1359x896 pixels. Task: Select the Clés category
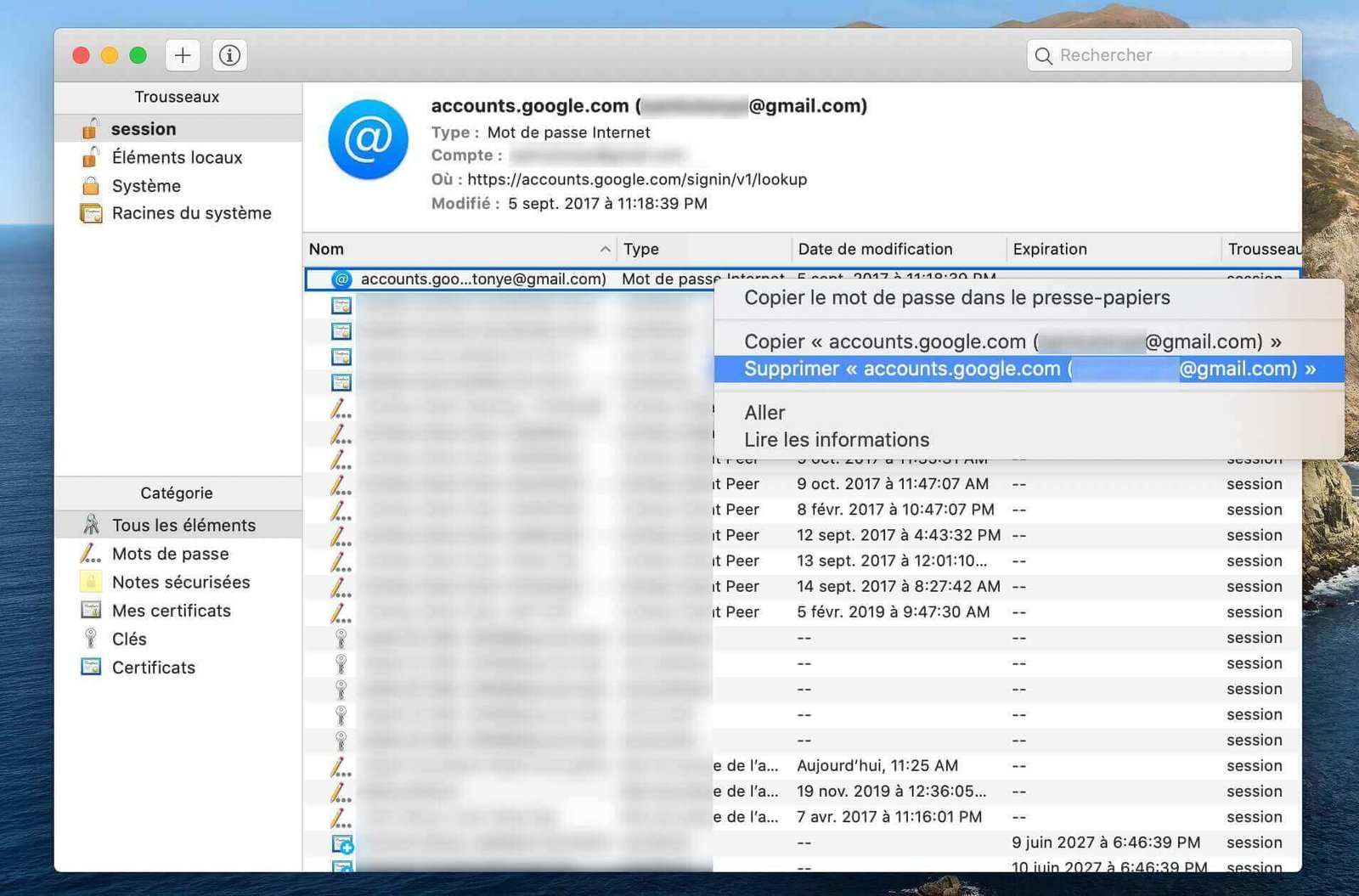178,639
